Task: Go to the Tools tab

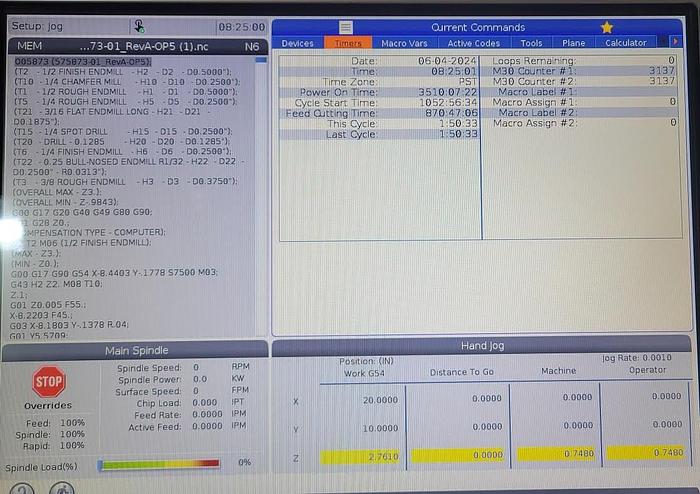Action: 531,43
